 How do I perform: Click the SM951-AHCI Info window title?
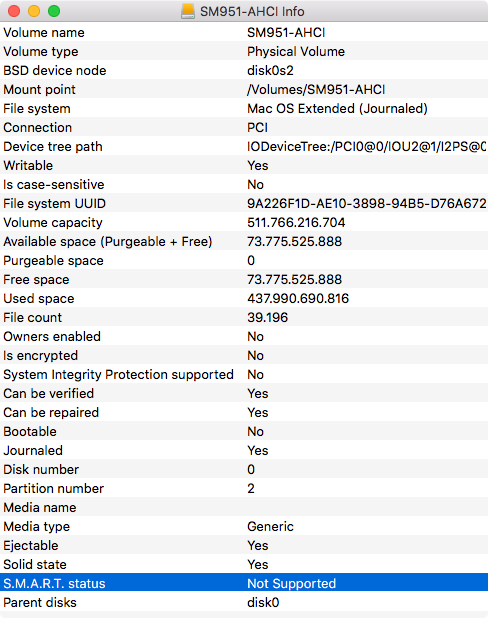[252, 11]
